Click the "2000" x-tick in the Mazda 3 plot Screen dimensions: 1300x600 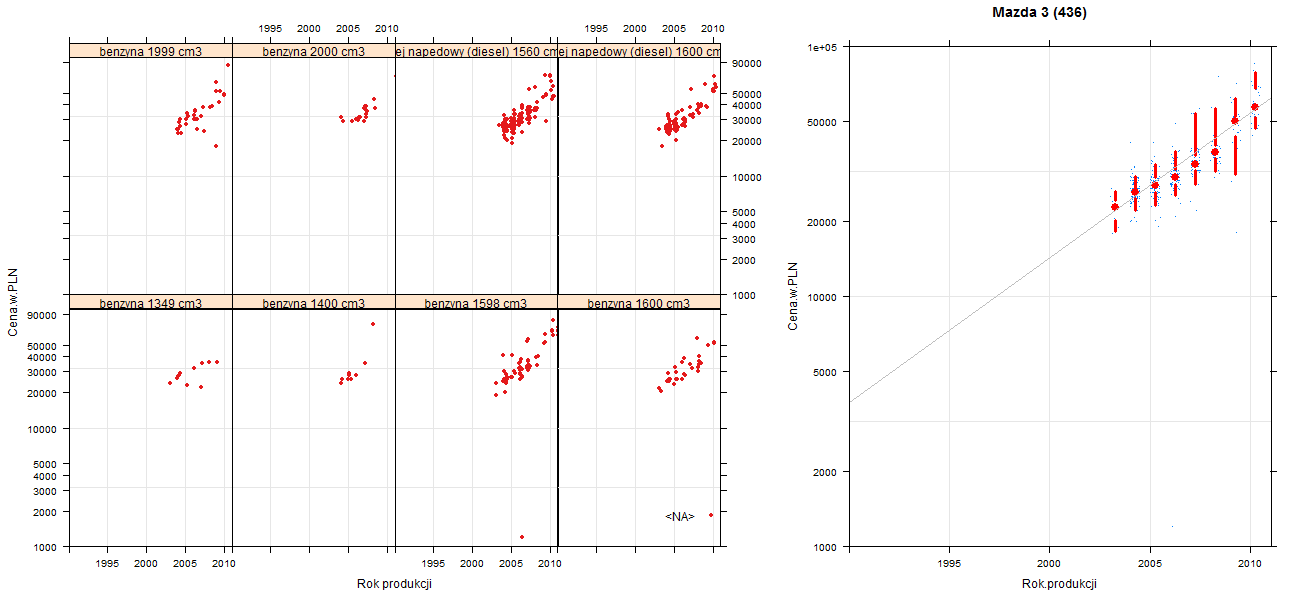(1049, 565)
